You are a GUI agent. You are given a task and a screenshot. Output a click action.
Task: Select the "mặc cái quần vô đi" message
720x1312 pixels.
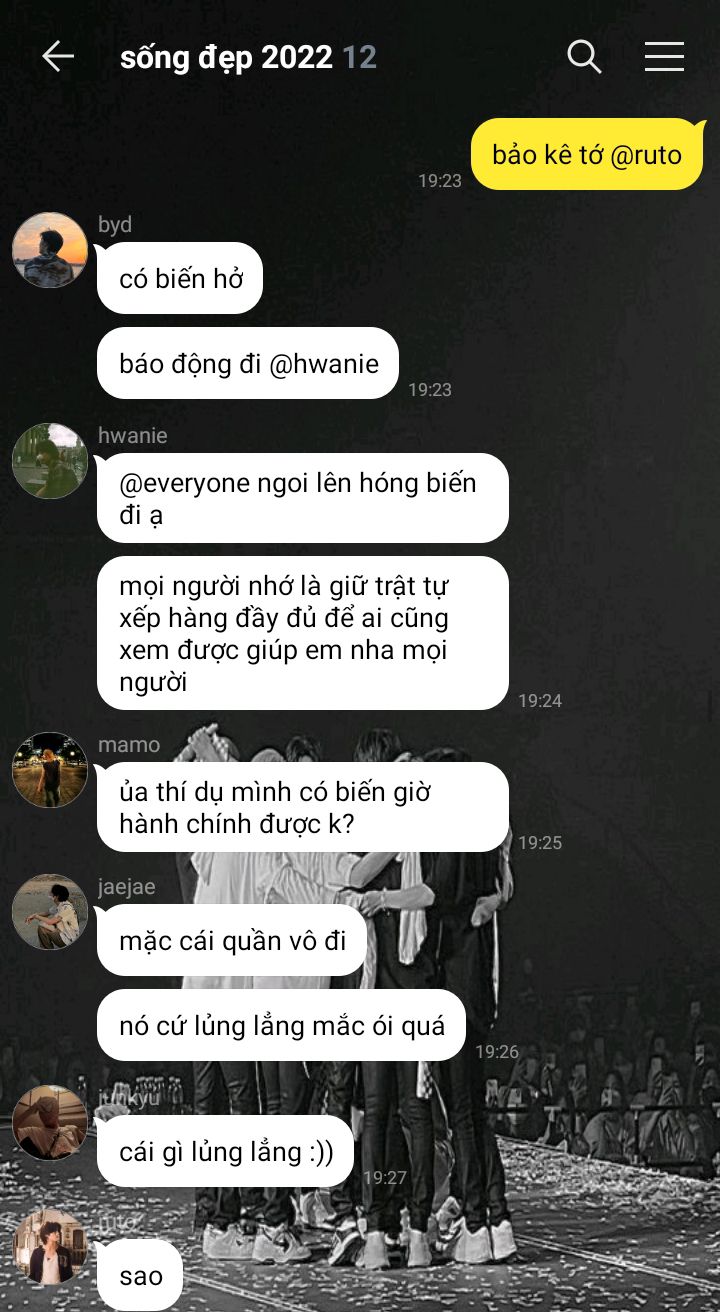click(232, 940)
